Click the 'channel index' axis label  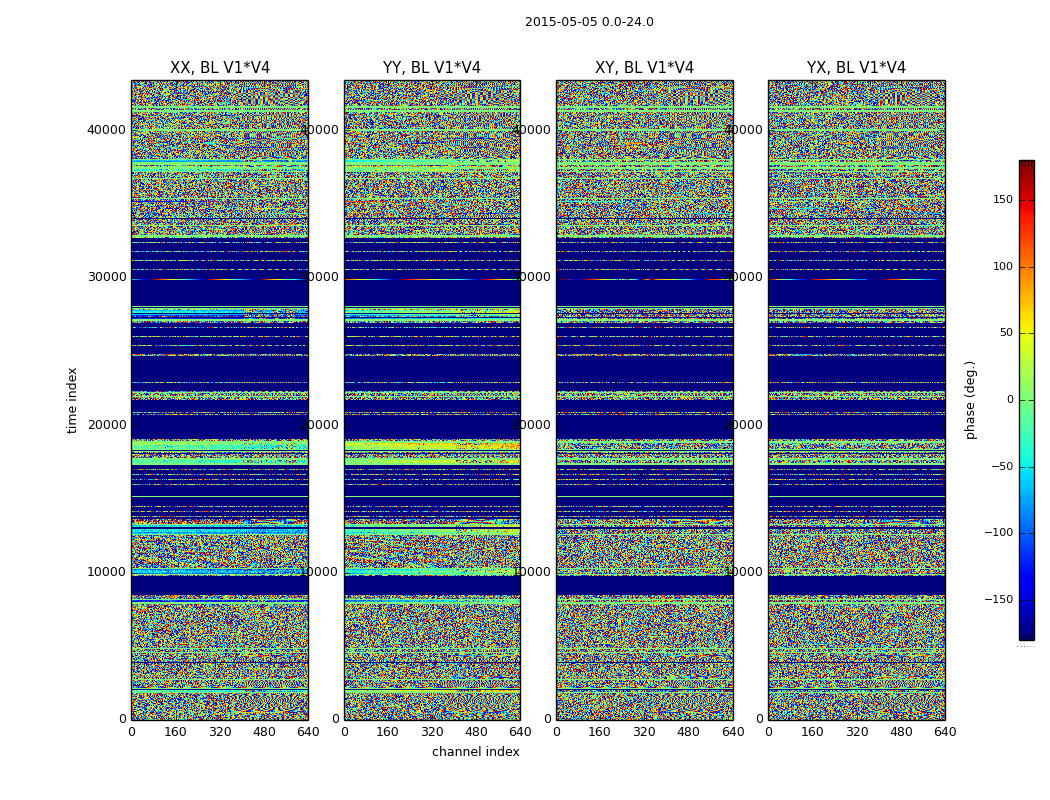click(x=475, y=752)
